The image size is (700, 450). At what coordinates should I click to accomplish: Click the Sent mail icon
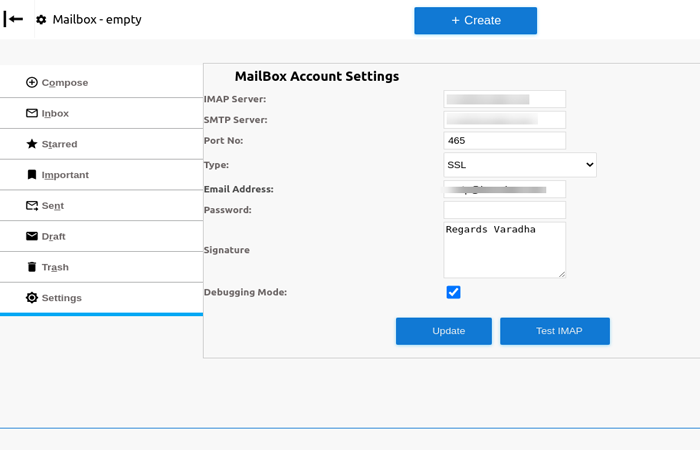[32, 206]
